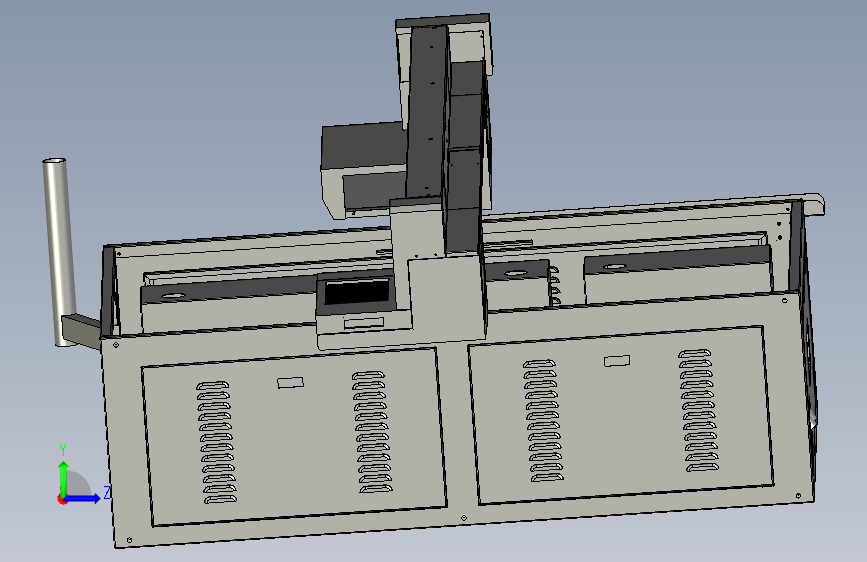Select the left vented front panel of the model

[294, 437]
